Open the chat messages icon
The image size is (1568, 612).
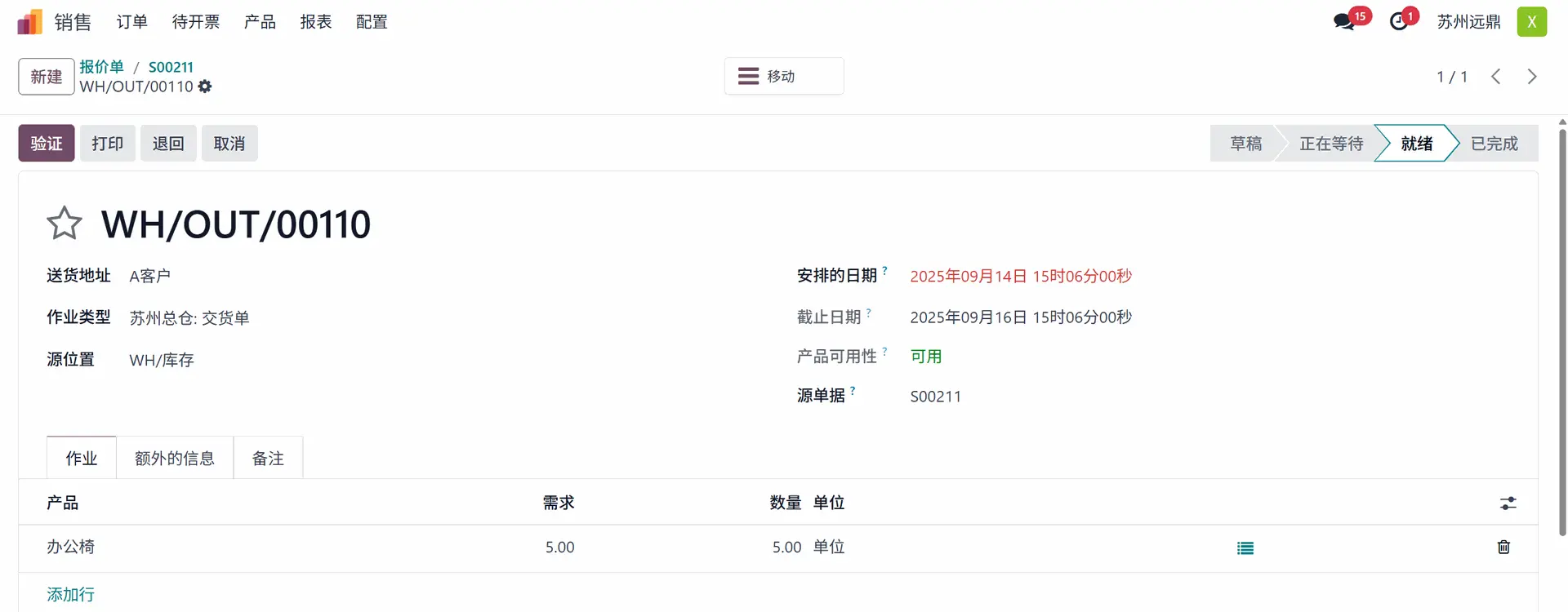tap(1343, 22)
